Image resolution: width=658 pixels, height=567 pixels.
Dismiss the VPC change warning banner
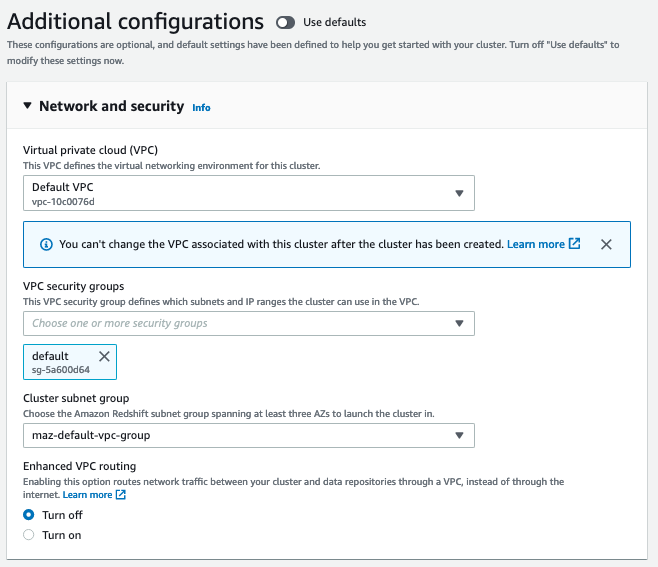(606, 244)
